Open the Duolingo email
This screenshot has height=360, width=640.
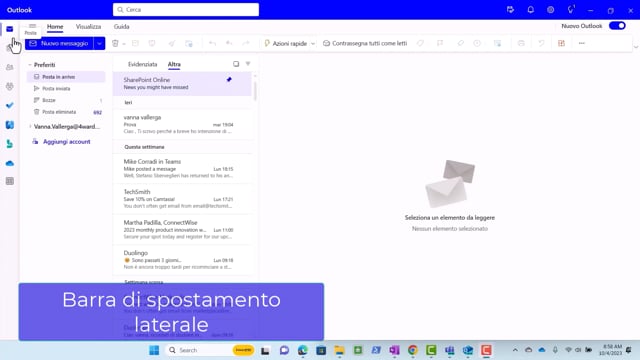point(182,260)
